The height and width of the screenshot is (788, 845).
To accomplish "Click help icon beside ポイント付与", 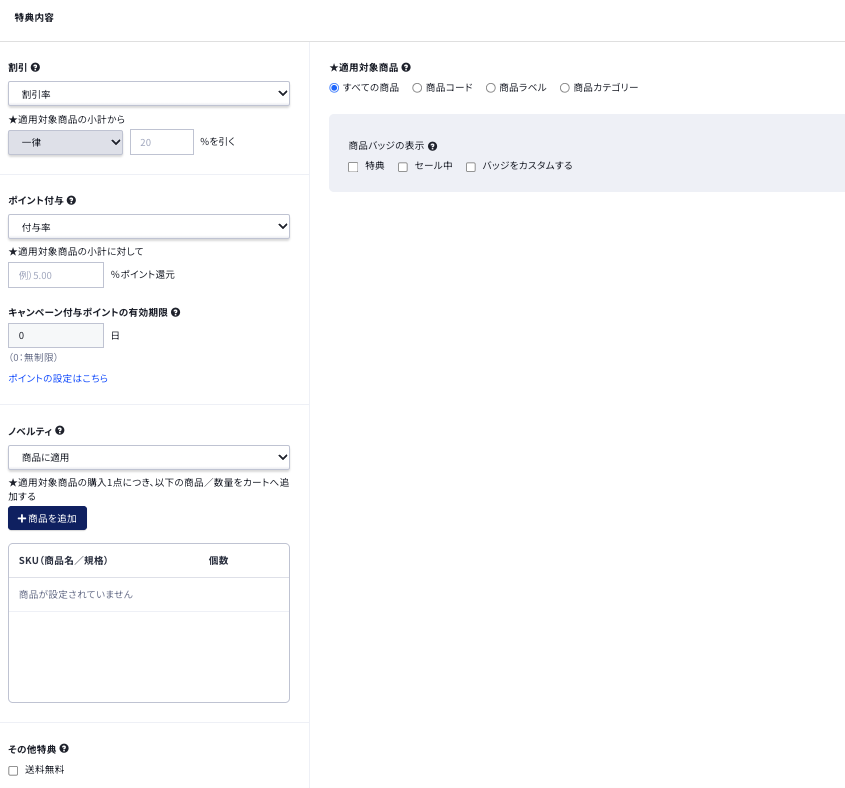I will [x=71, y=200].
